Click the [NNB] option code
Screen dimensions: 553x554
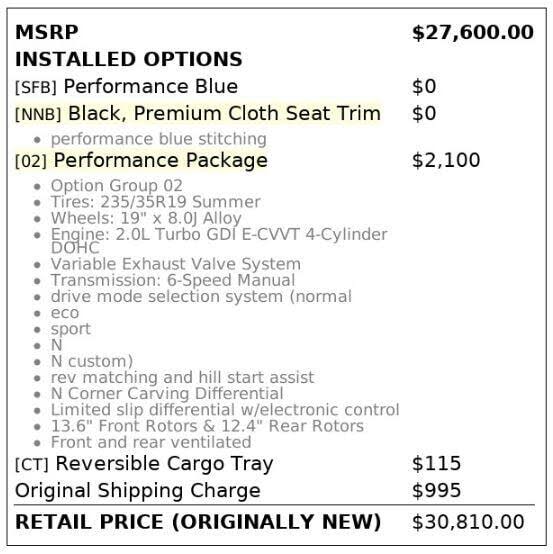38,114
